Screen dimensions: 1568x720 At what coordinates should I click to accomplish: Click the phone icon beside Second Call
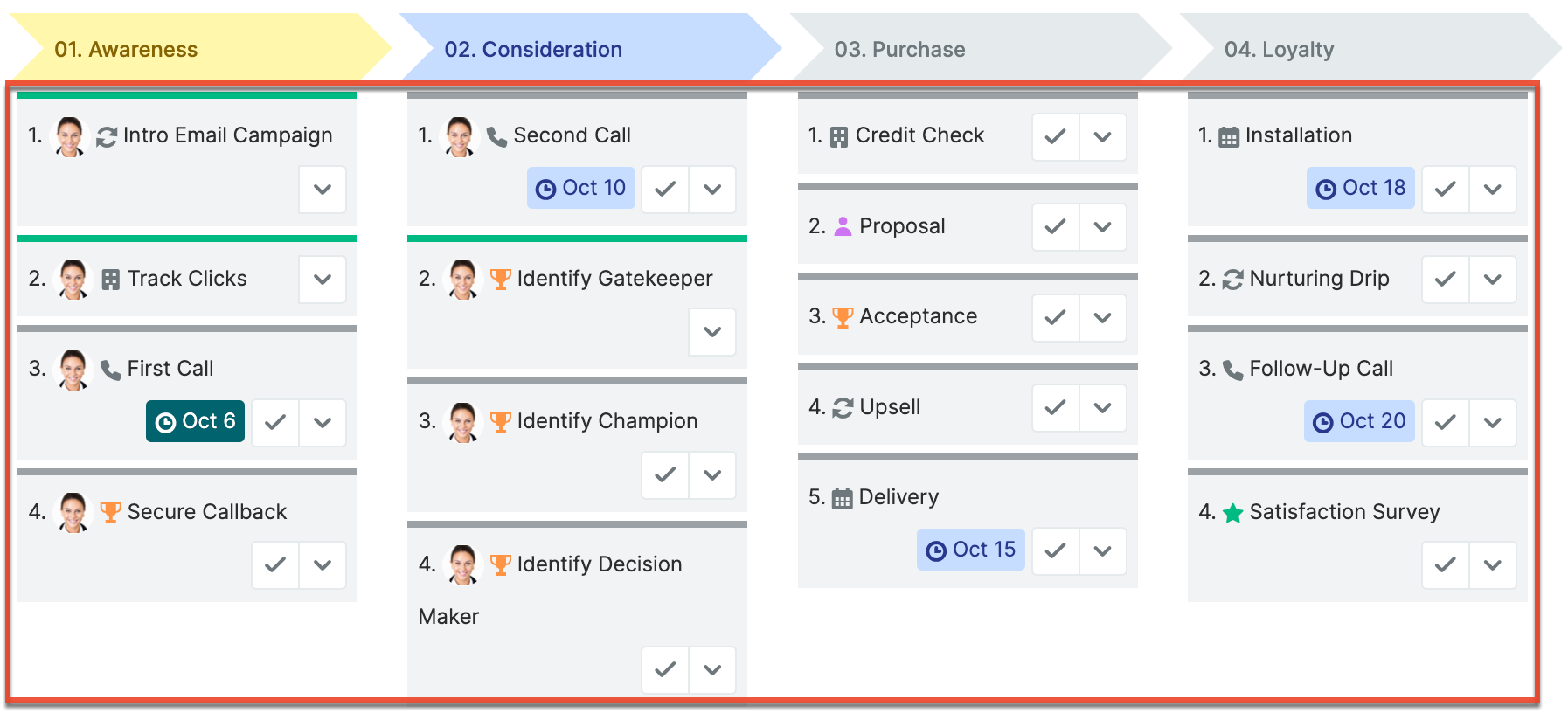click(496, 136)
